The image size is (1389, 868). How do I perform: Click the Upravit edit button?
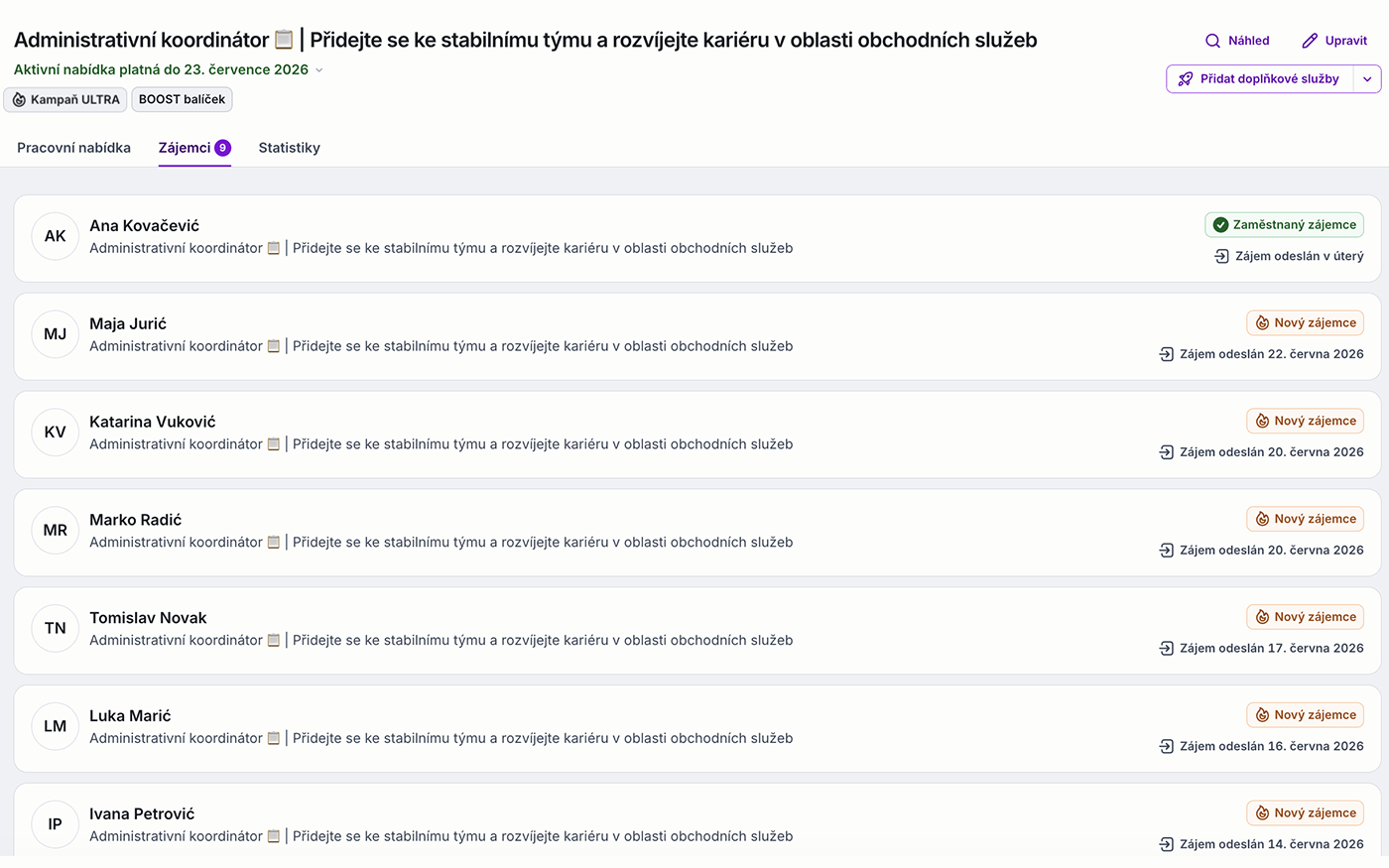point(1334,41)
